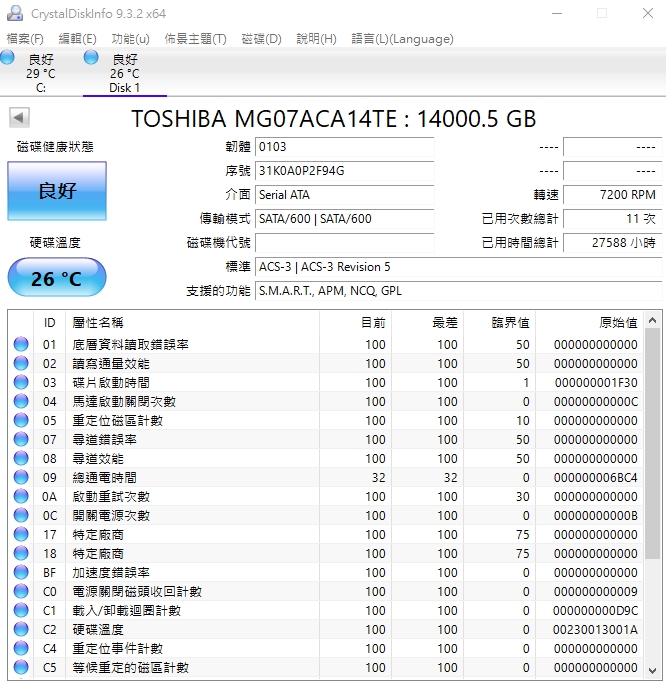Select the 總通電時間 attribute row
This screenshot has height=683, width=666.
point(326,477)
